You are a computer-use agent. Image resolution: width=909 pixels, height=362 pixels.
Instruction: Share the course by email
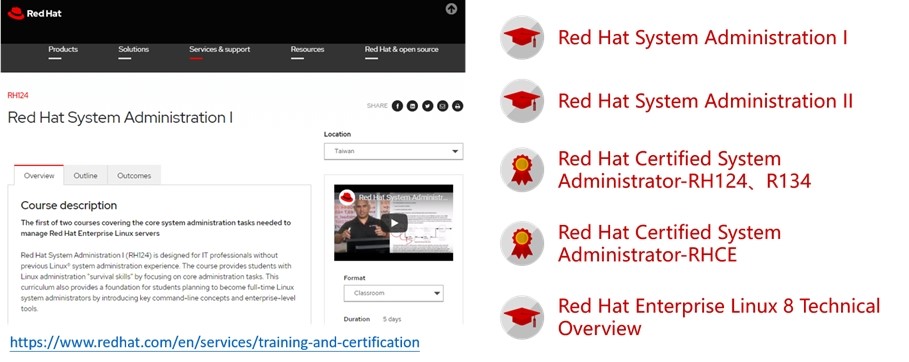point(442,106)
